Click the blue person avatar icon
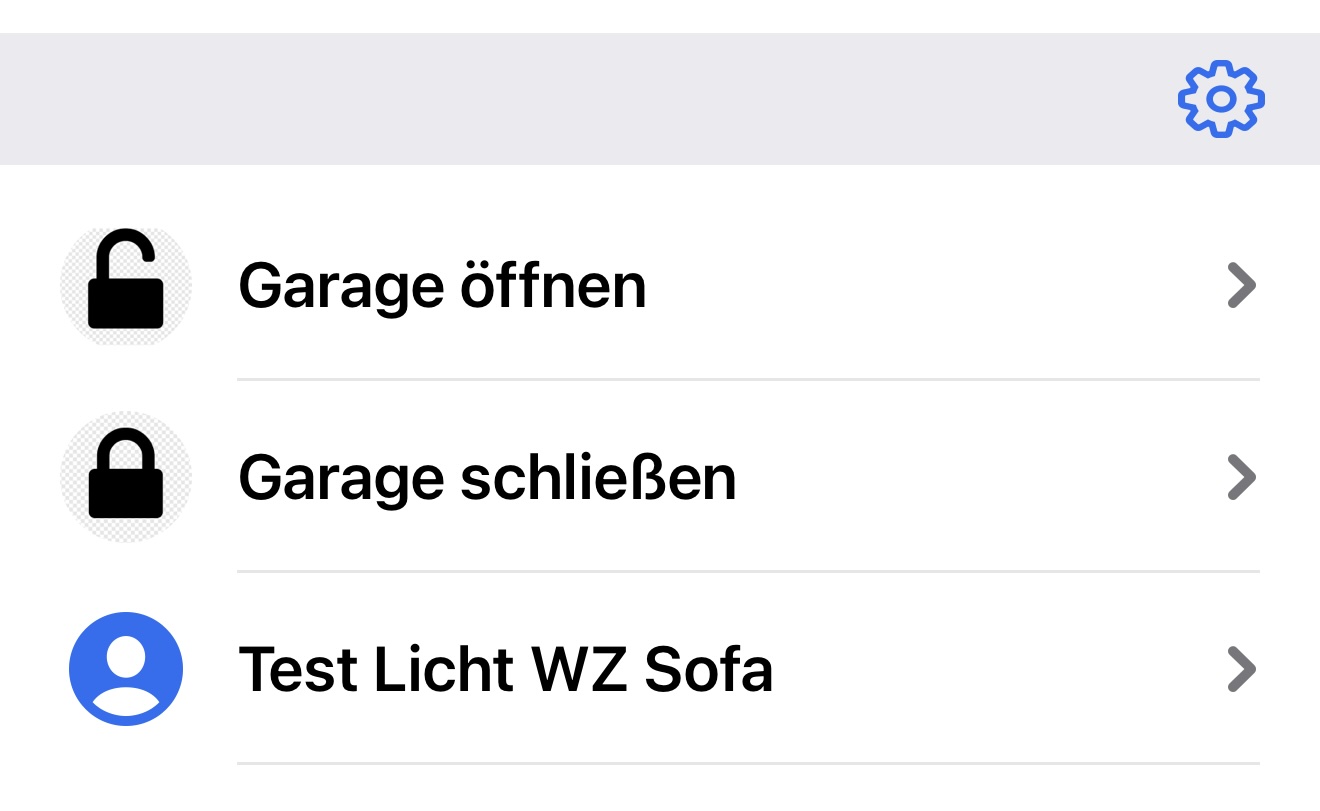Viewport: 1320px width, 811px height. click(x=126, y=669)
